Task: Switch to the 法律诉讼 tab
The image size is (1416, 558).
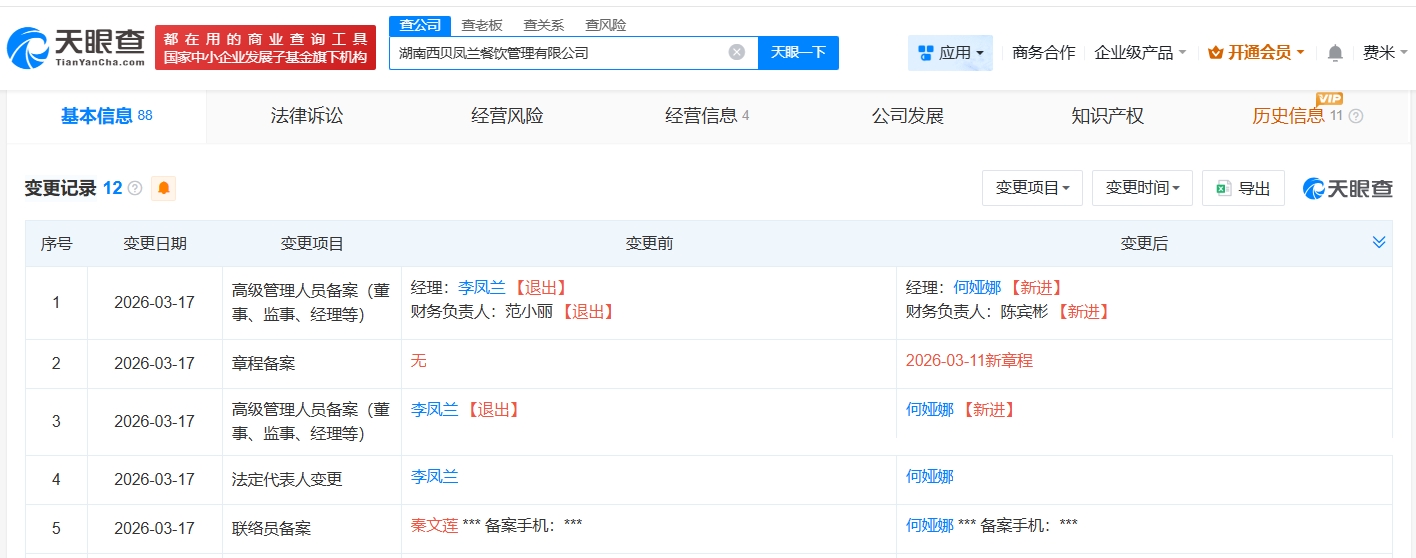Action: [307, 116]
